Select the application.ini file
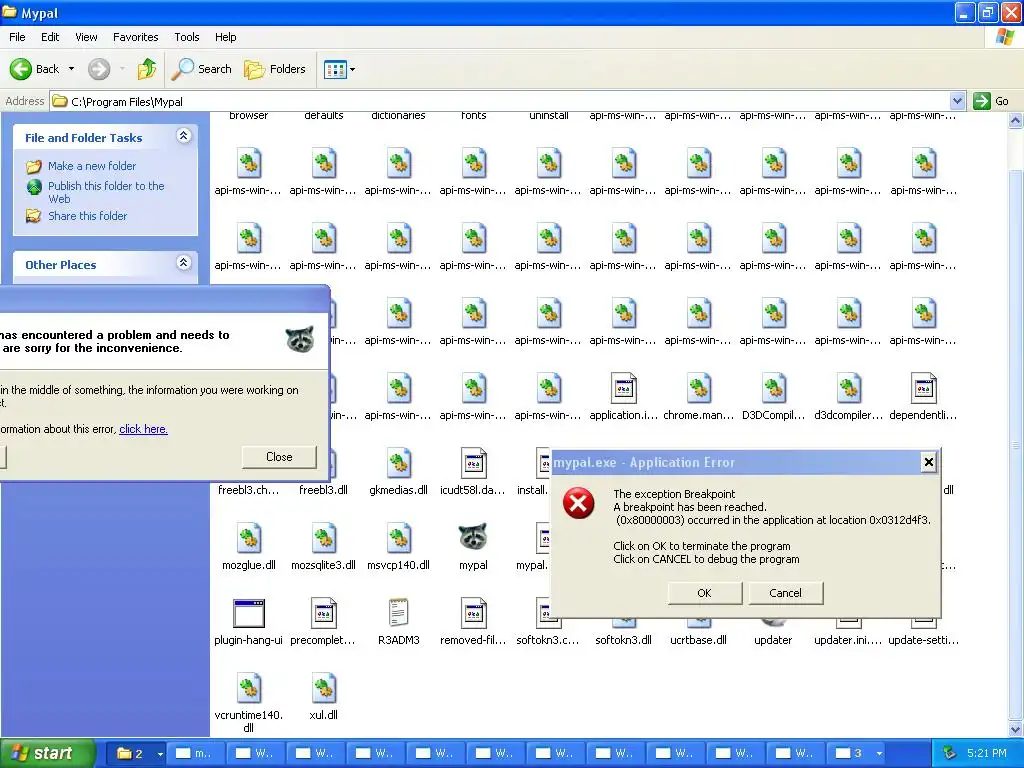The width and height of the screenshot is (1024, 768). tap(624, 396)
